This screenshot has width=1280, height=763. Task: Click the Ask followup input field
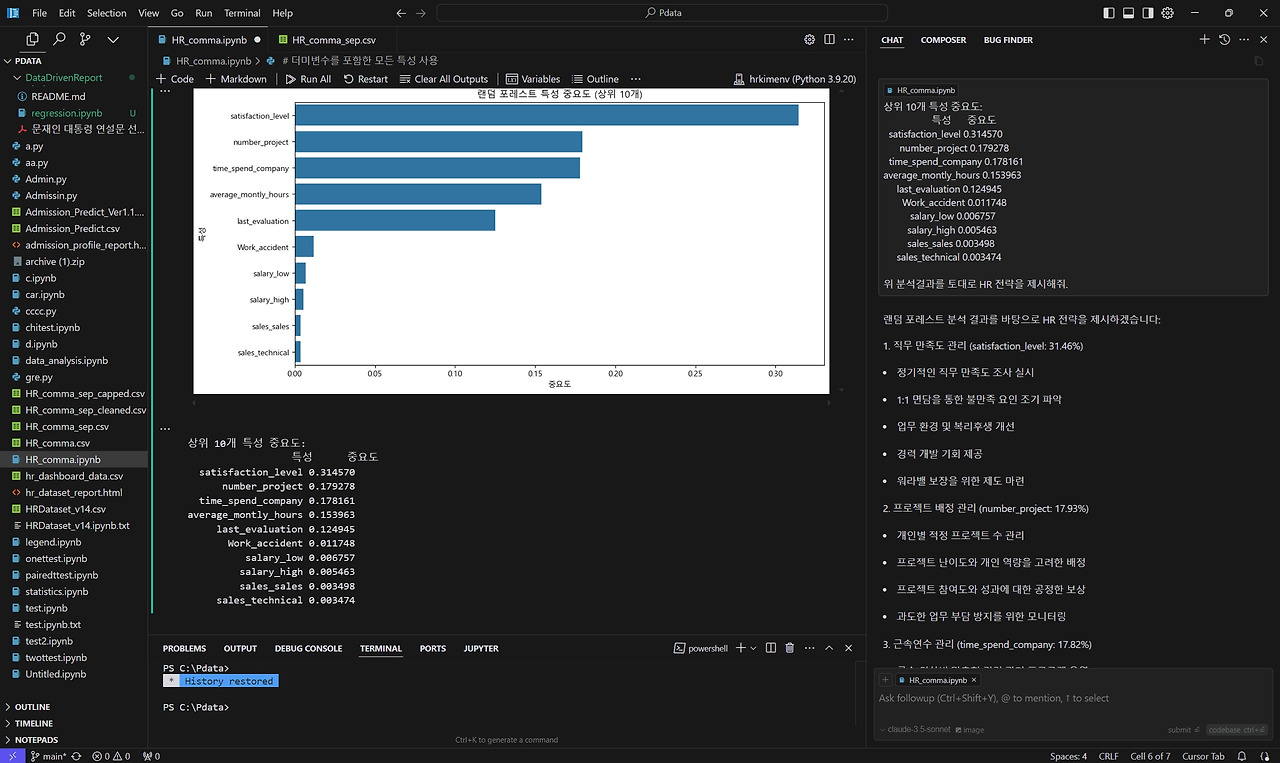click(x=1070, y=698)
